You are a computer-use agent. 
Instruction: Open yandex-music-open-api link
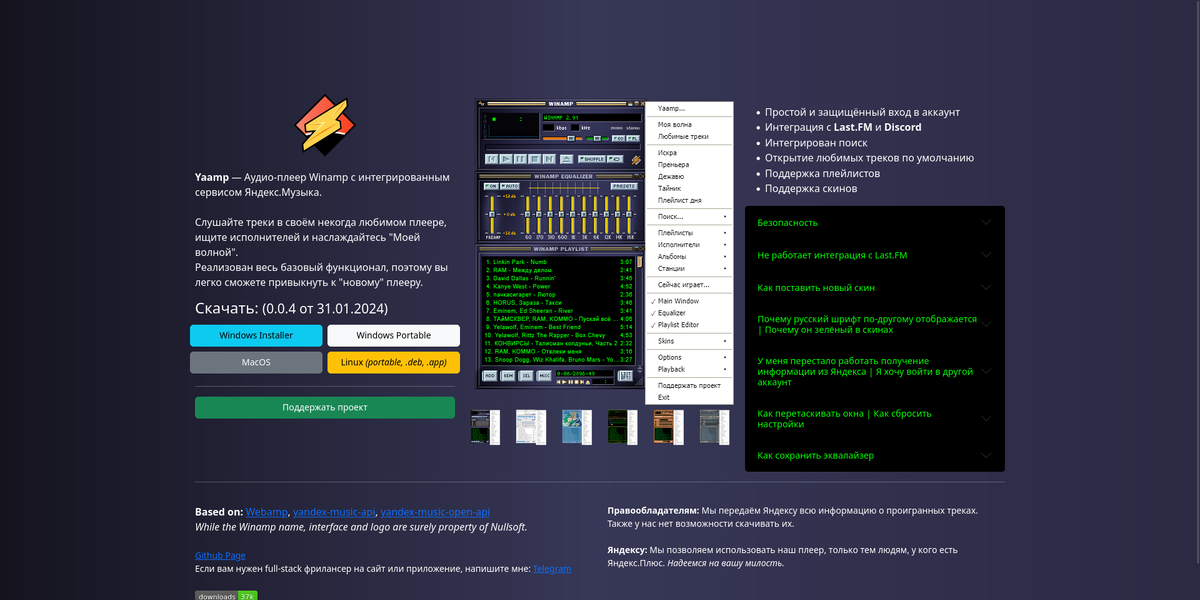coord(435,511)
